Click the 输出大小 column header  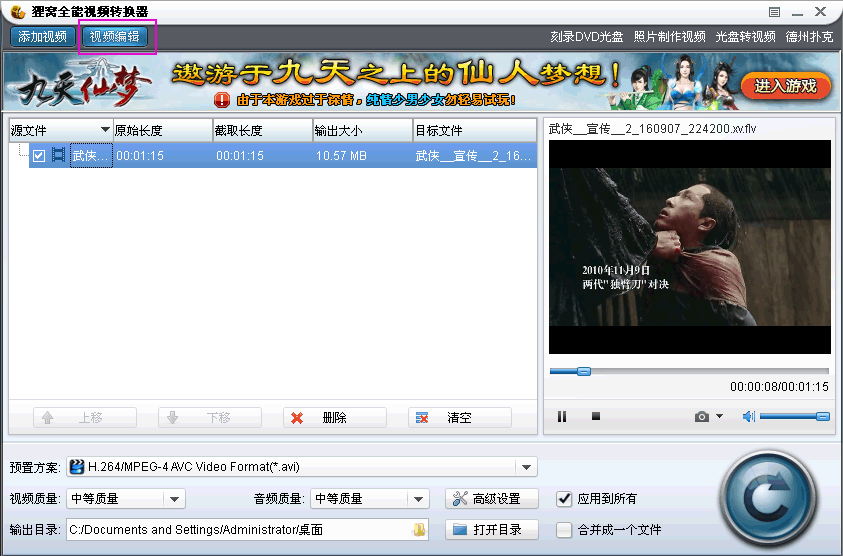(x=363, y=130)
